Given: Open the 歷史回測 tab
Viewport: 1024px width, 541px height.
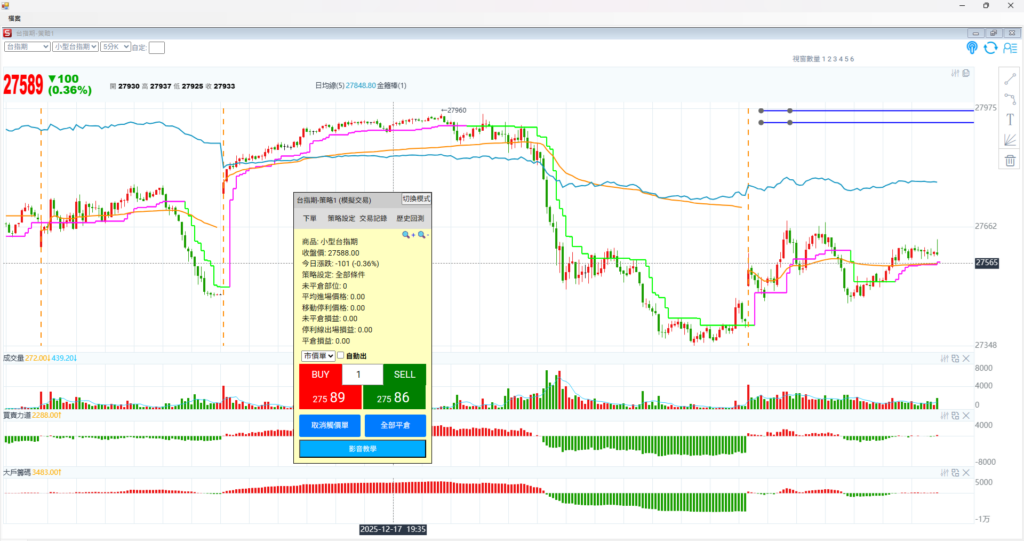Looking at the screenshot, I should pos(410,218).
